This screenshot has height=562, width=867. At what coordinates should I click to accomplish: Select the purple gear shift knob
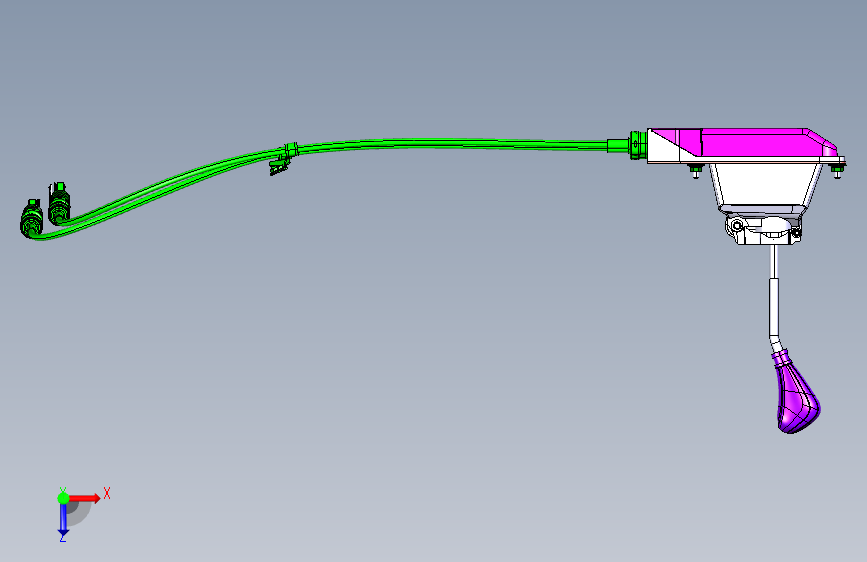point(797,393)
